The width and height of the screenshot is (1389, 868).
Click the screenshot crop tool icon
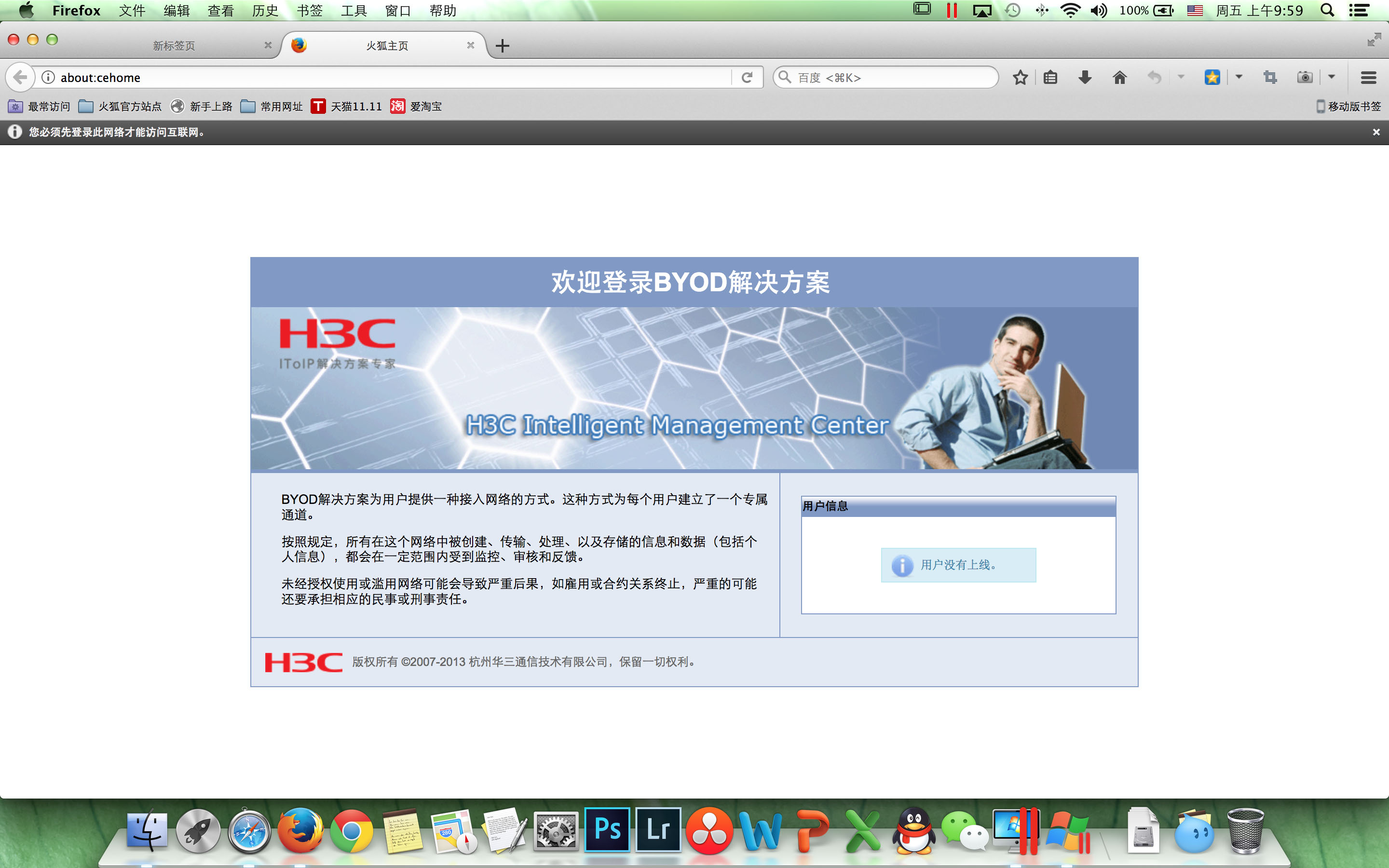pos(1270,78)
